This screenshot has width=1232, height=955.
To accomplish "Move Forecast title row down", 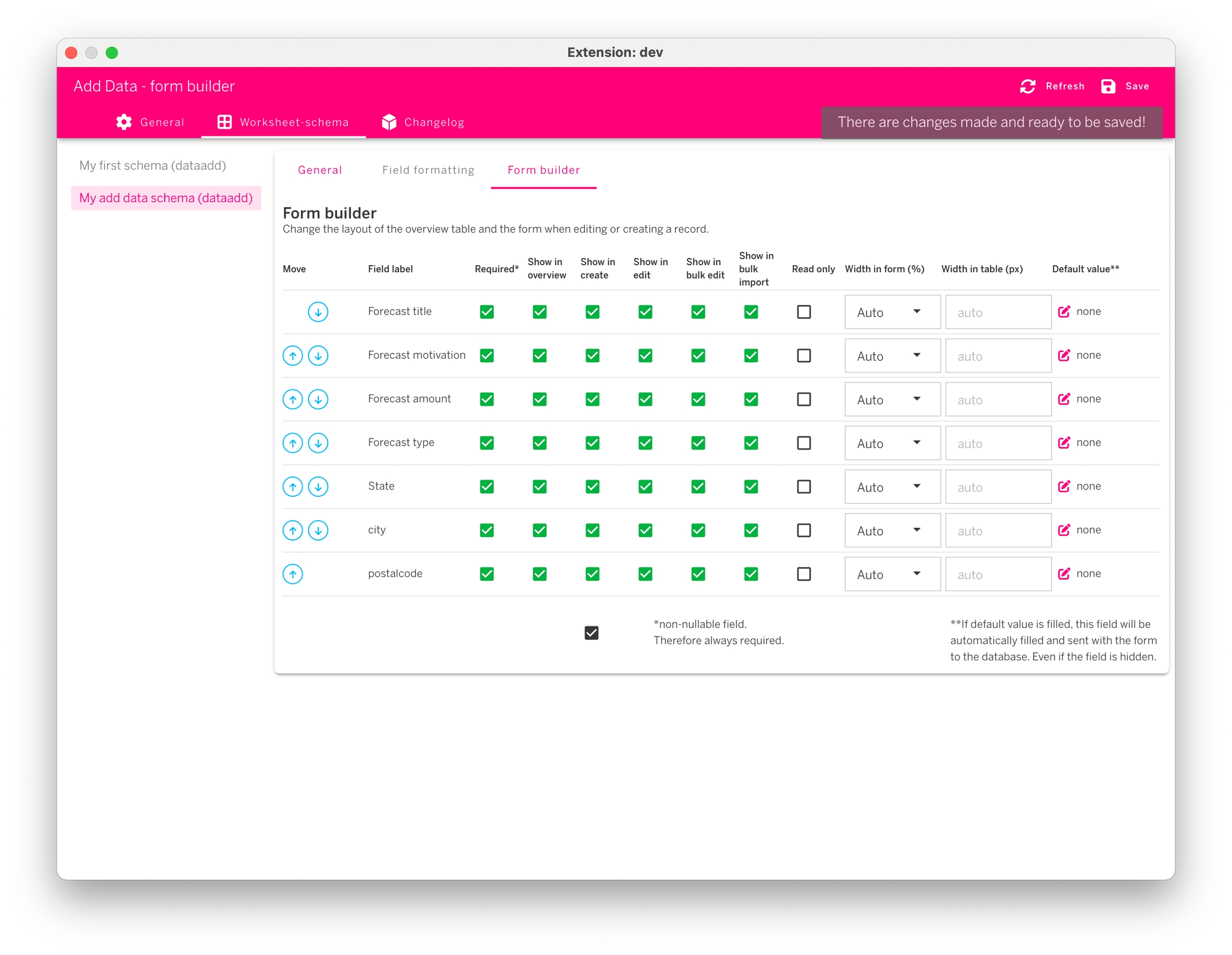I will 318,312.
